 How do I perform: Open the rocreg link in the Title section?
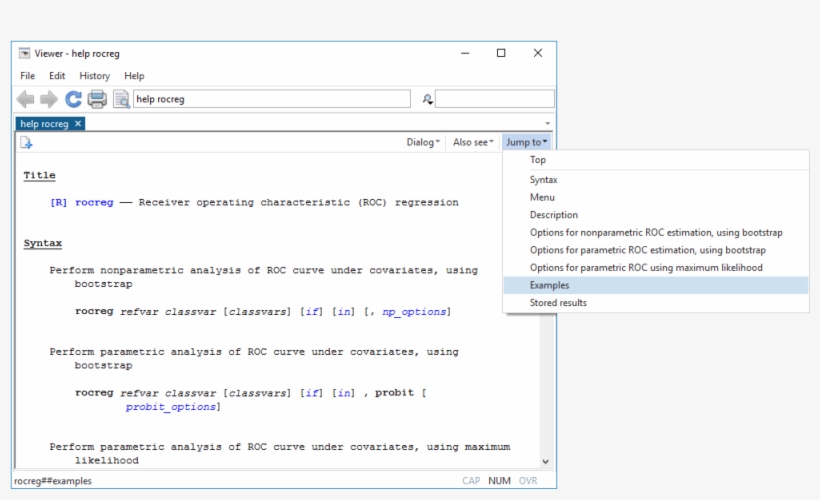pos(94,202)
